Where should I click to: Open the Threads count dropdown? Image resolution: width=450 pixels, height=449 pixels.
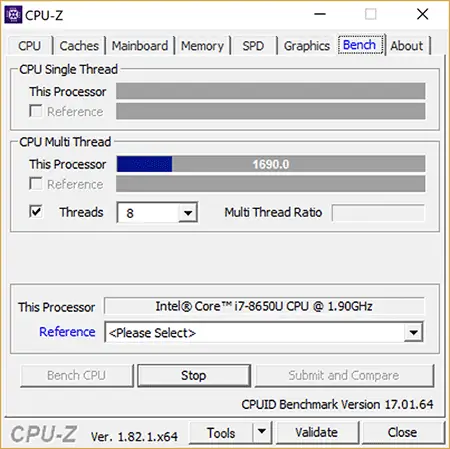[x=188, y=213]
